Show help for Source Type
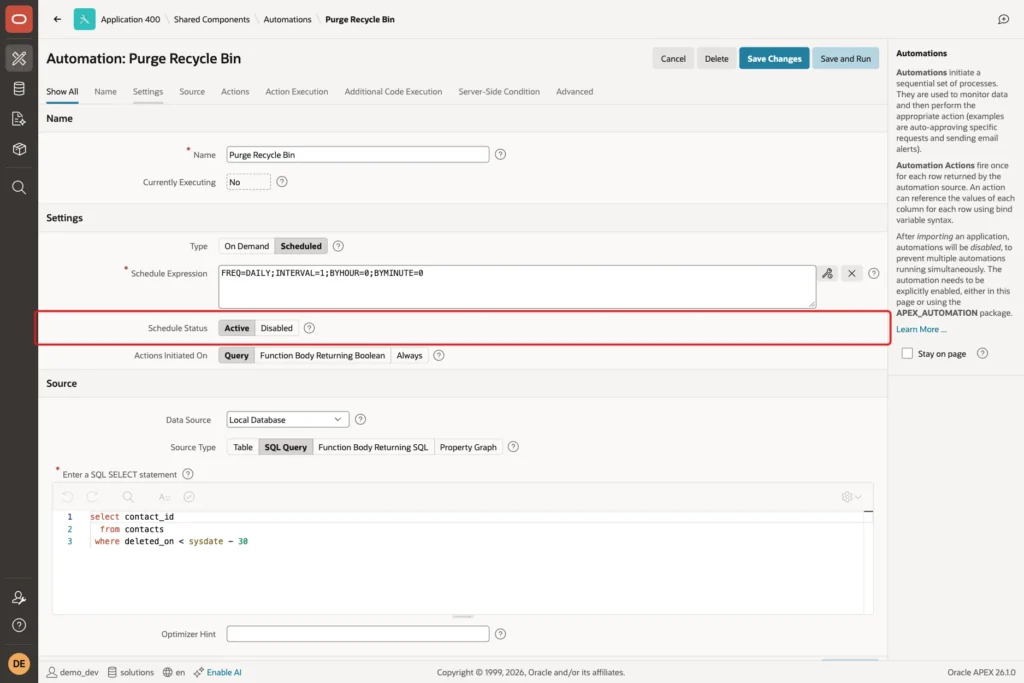The height and width of the screenshot is (683, 1024). coord(513,447)
